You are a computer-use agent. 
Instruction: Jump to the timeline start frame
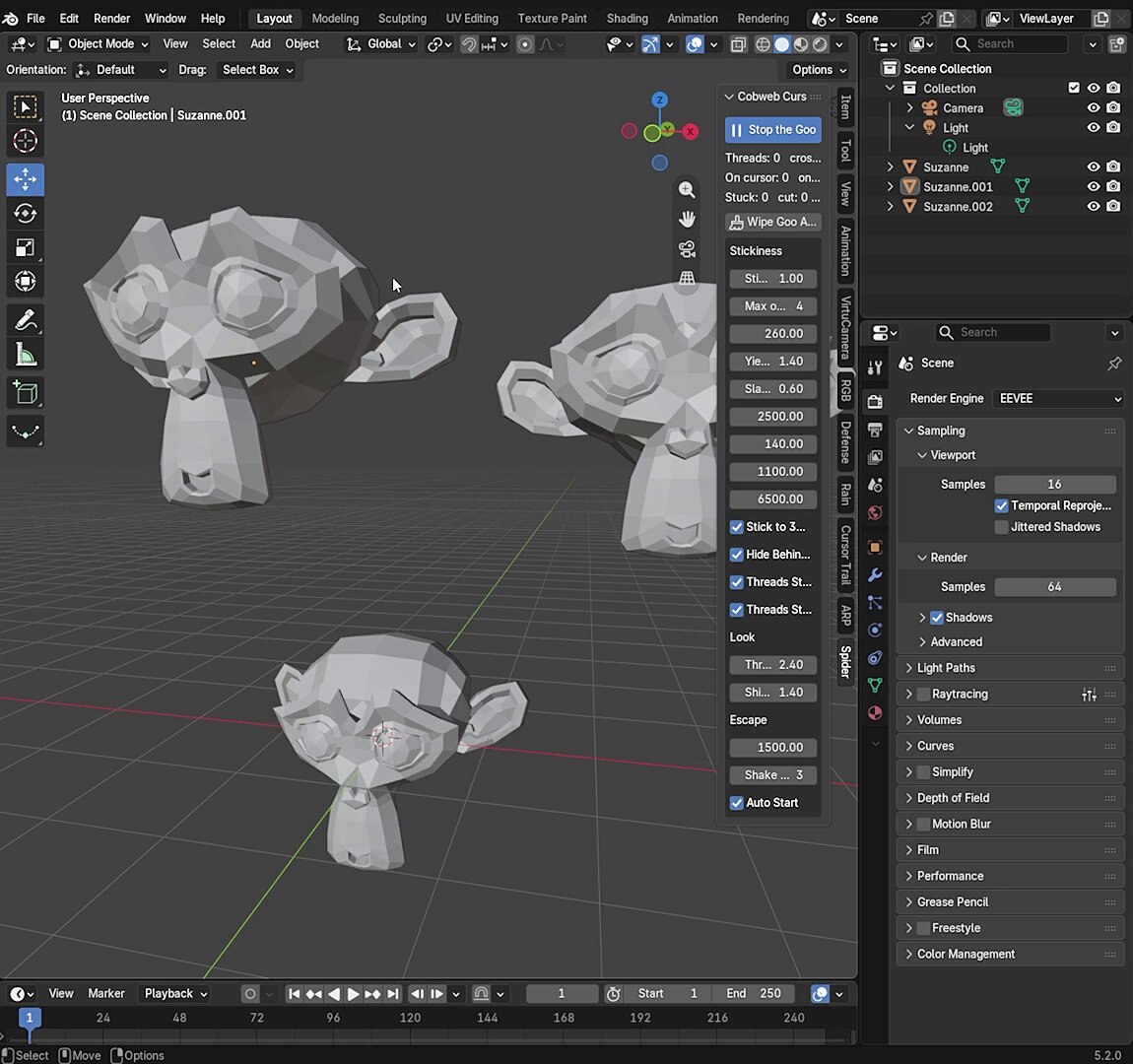coord(295,994)
